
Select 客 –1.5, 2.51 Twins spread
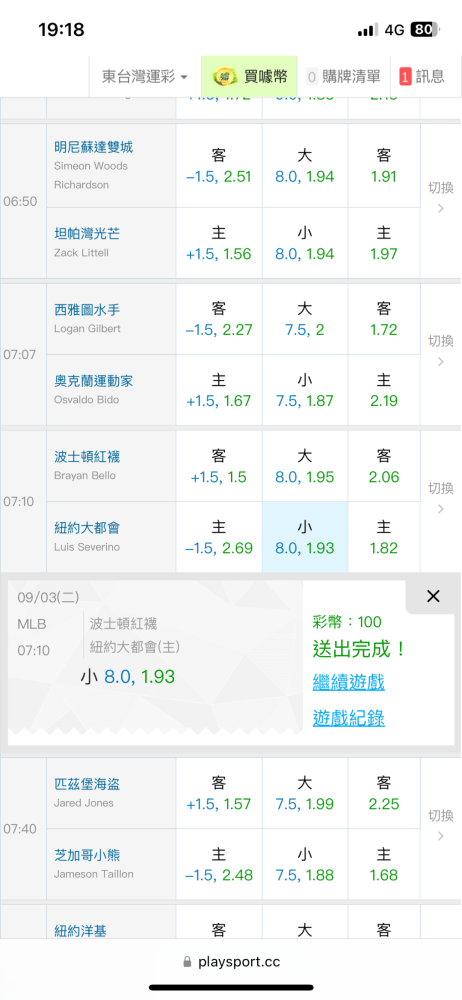(x=219, y=166)
